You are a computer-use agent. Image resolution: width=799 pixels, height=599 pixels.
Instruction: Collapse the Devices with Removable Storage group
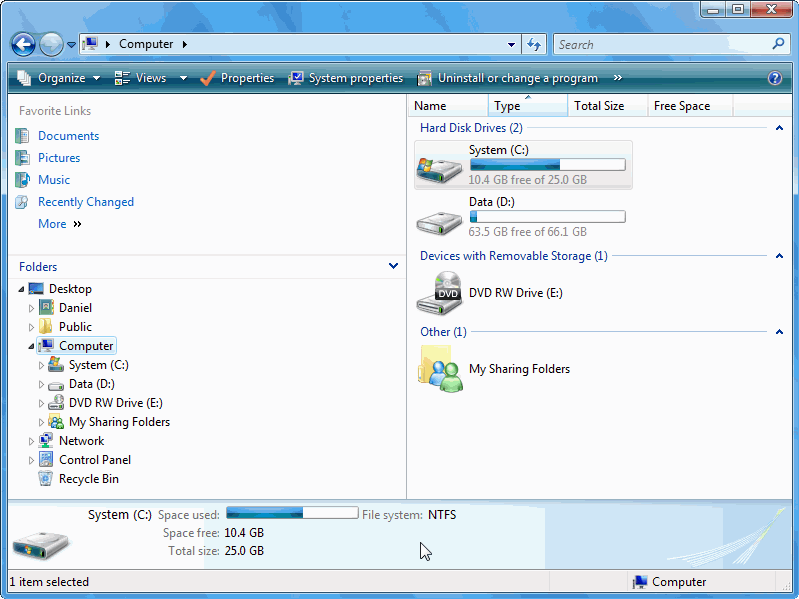778,256
